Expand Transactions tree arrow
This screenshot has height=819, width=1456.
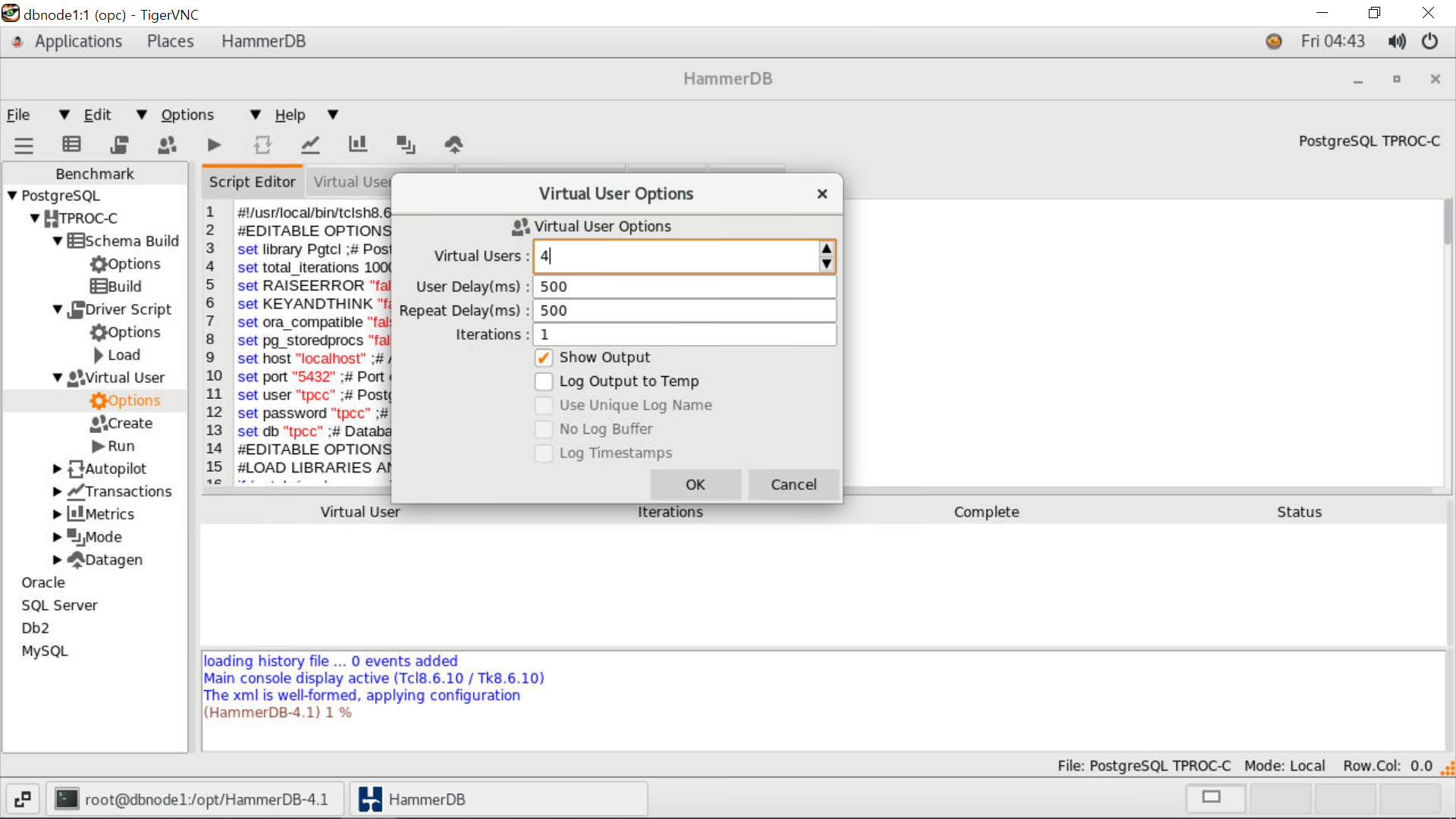(58, 491)
